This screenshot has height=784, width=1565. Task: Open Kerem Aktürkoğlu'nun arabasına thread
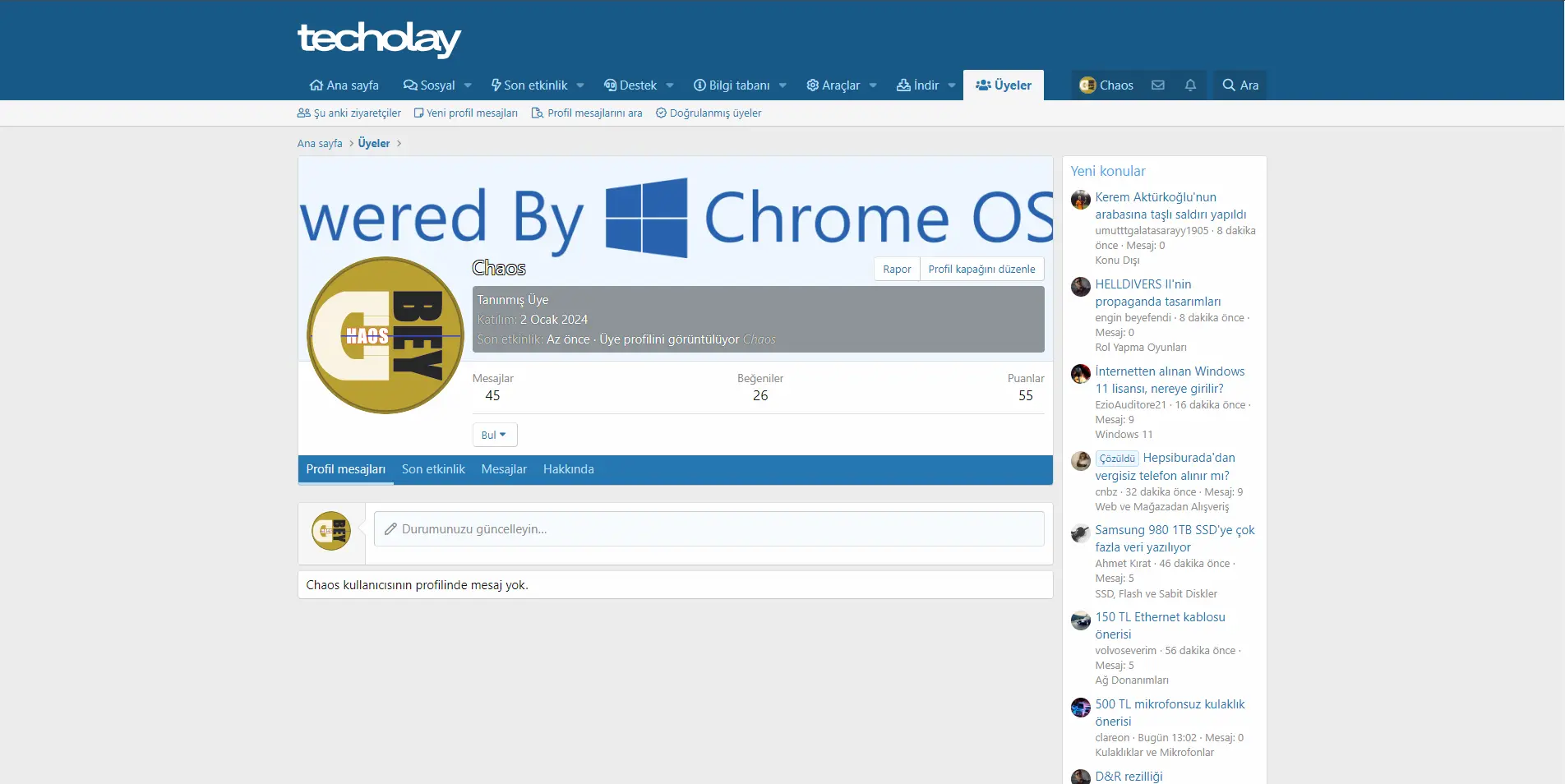point(1170,206)
